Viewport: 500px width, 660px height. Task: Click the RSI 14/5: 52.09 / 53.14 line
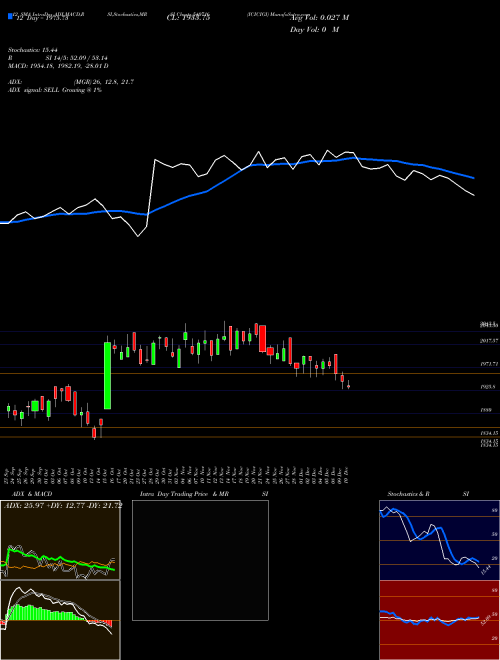click(58, 58)
